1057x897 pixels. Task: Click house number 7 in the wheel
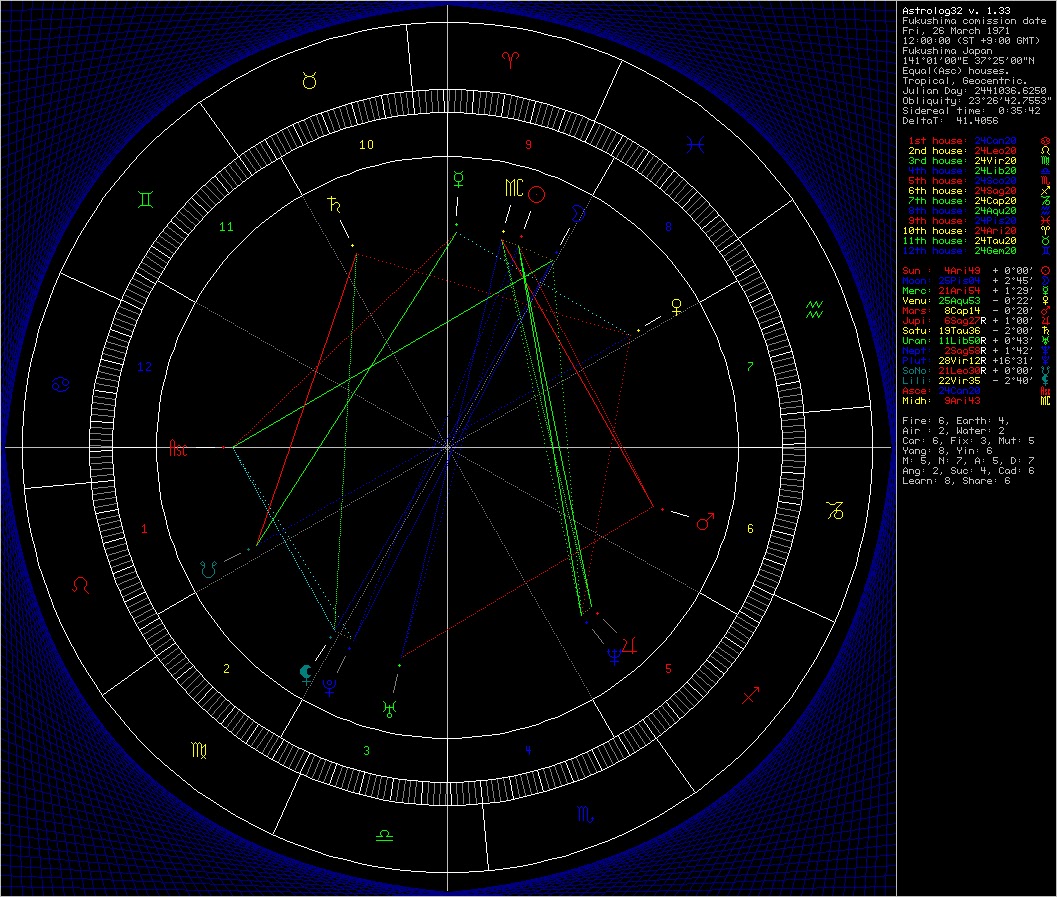(x=750, y=367)
